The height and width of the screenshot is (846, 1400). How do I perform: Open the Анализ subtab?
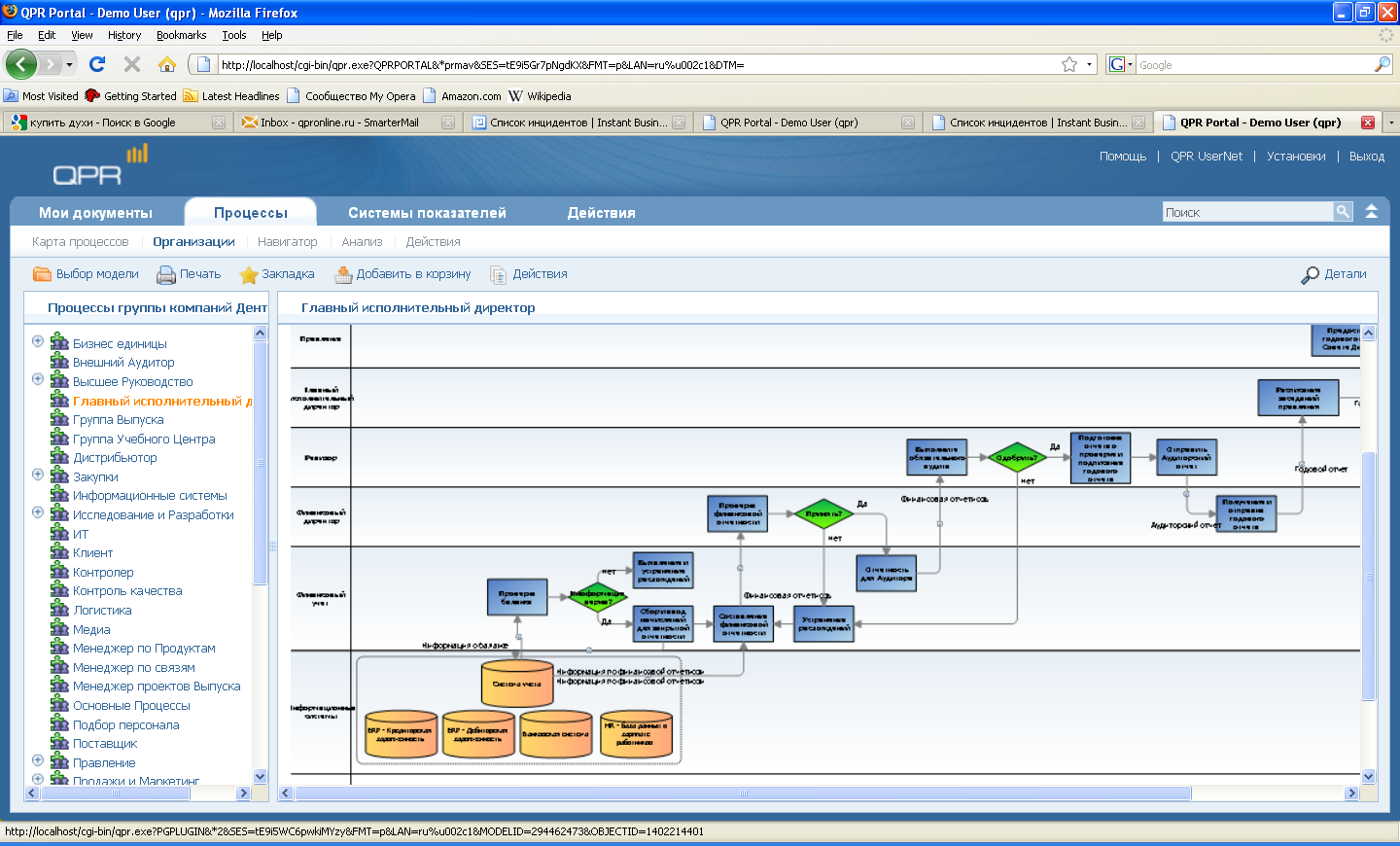click(362, 242)
